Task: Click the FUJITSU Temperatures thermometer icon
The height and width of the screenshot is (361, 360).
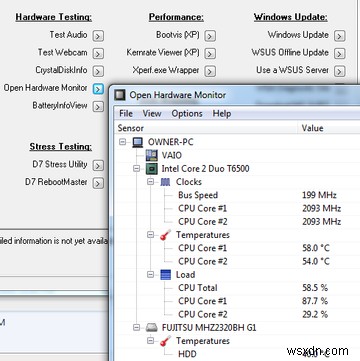Action: 166,341
